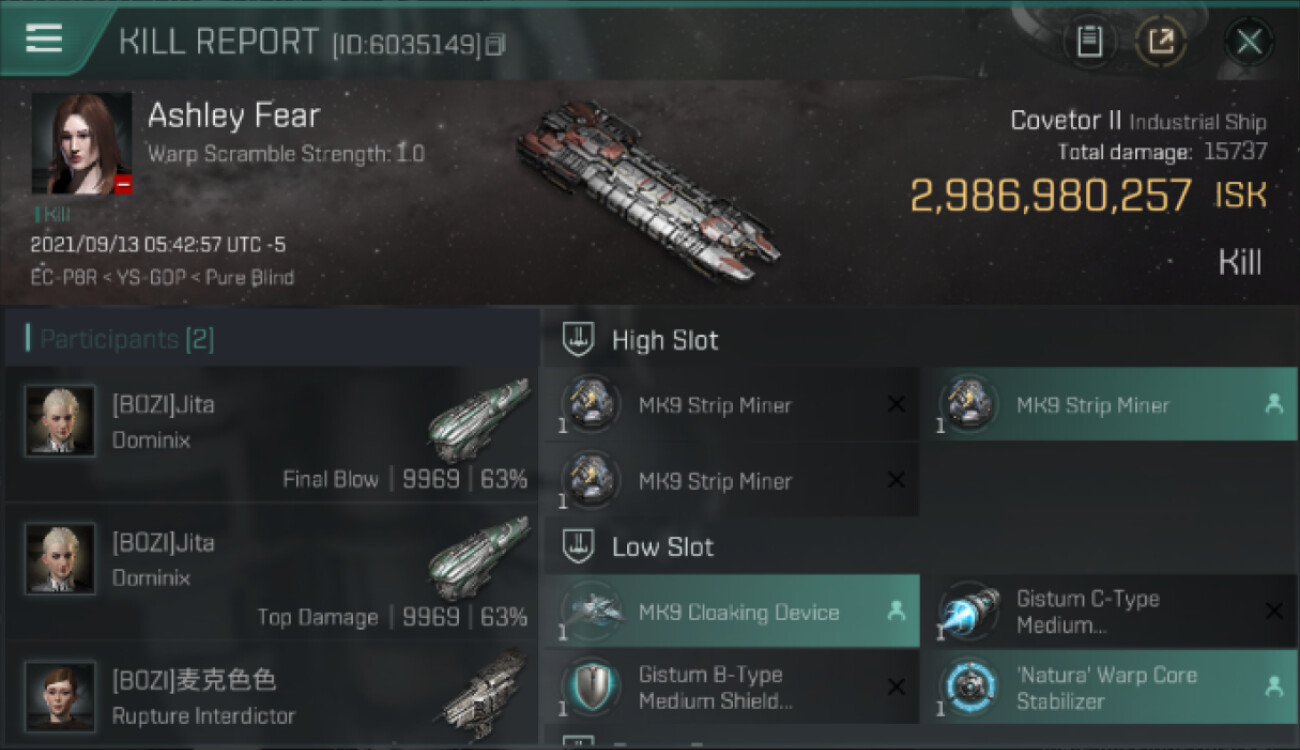Copy the kill report ID
1300x750 pixels.
[x=497, y=44]
